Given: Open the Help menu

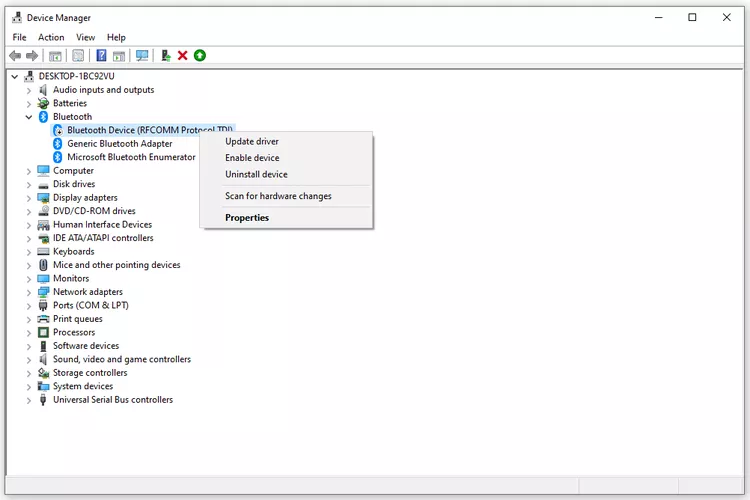Looking at the screenshot, I should 116,37.
